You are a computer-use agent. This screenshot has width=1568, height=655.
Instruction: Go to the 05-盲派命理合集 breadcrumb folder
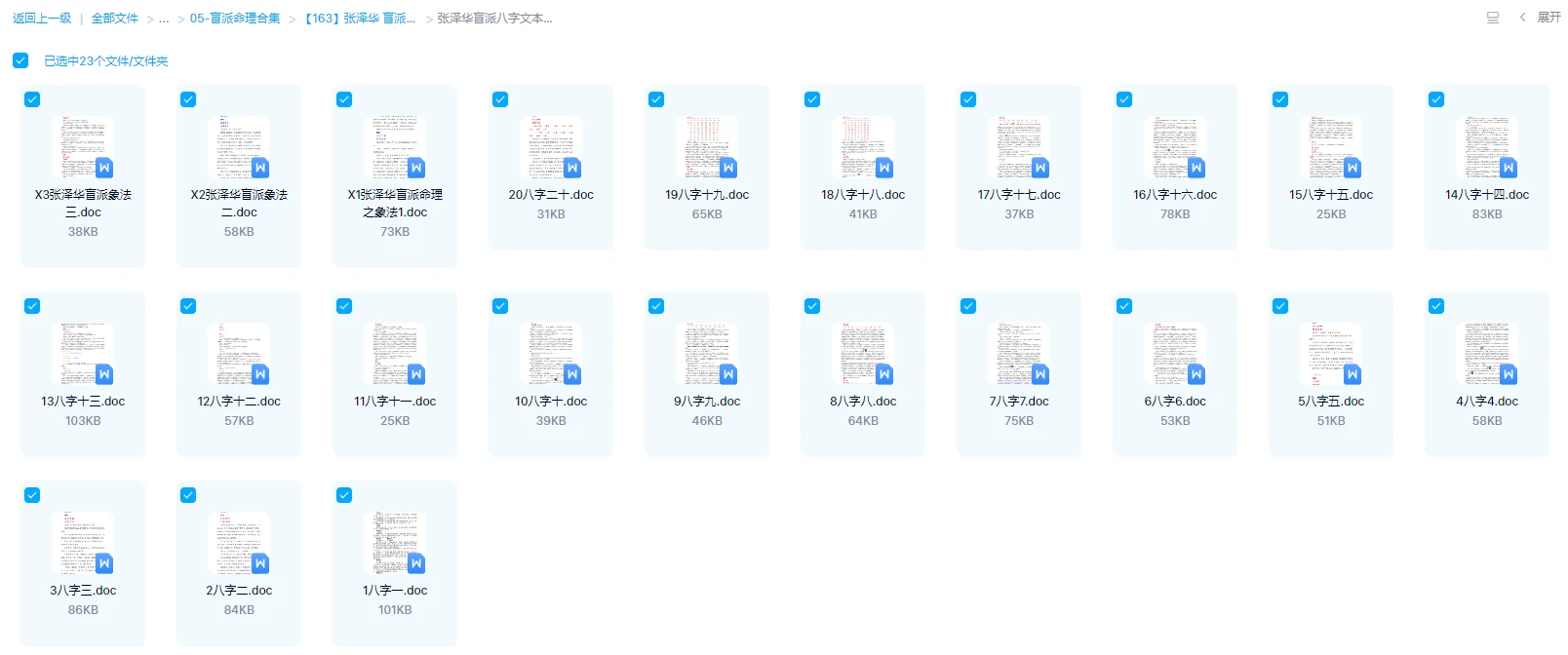coord(235,19)
